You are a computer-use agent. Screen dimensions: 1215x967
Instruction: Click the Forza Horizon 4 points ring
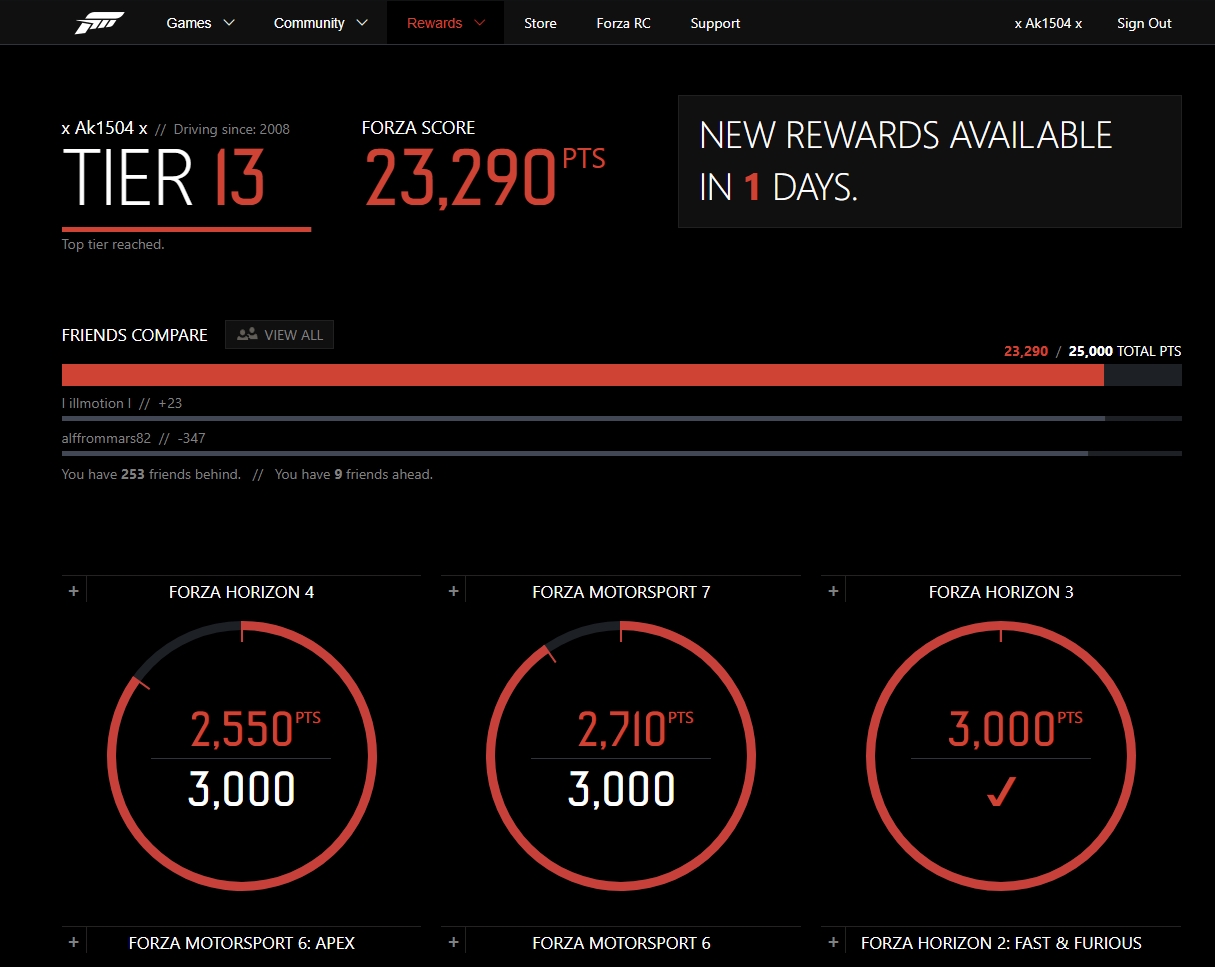241,755
